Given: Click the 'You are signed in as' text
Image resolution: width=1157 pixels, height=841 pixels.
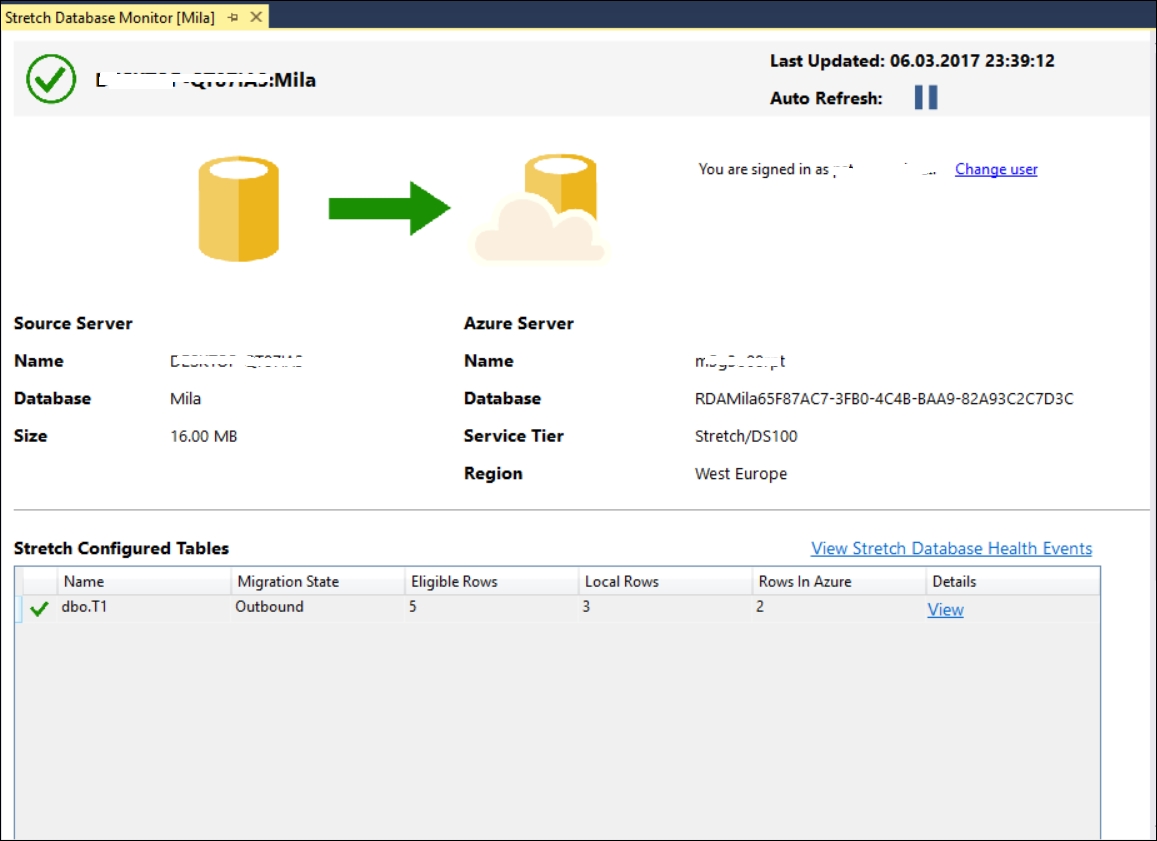Looking at the screenshot, I should click(764, 169).
